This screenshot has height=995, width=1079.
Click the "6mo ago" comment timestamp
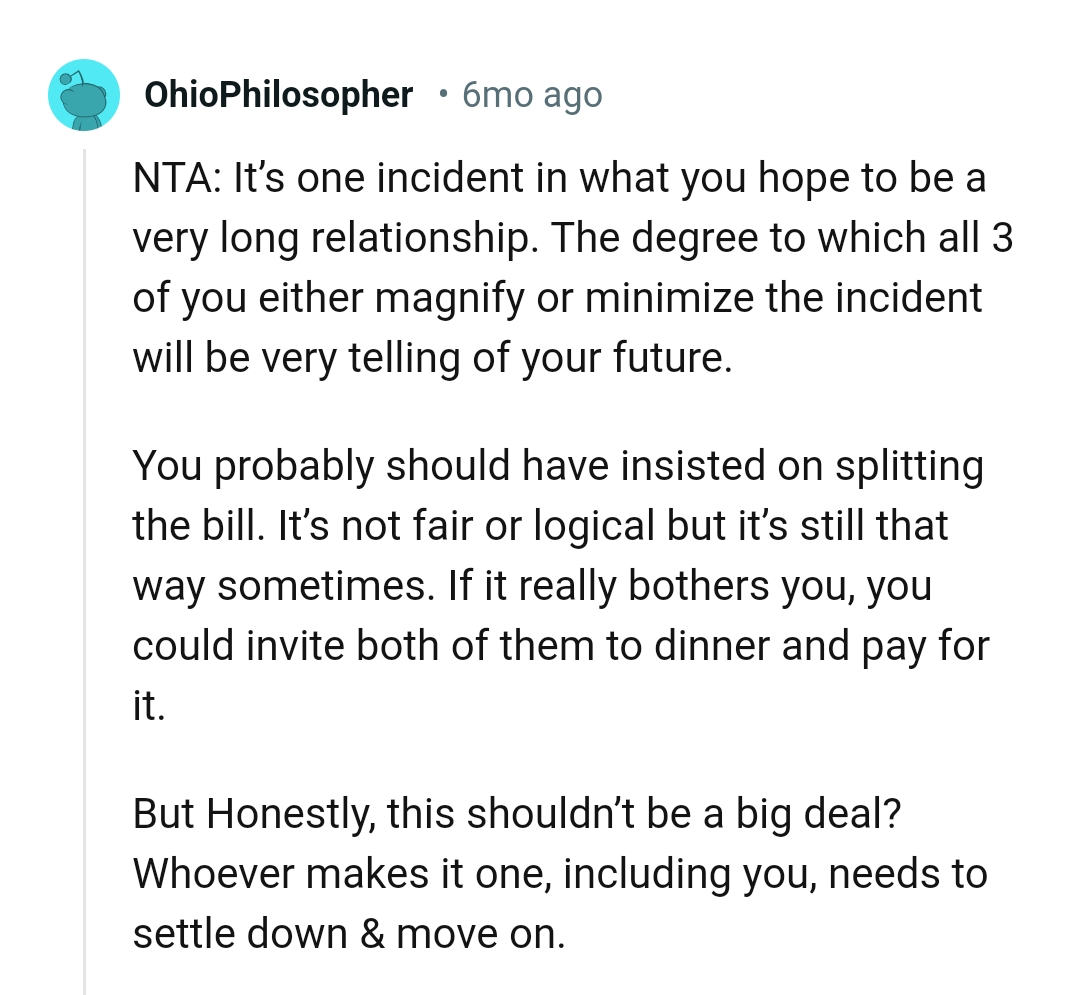tap(532, 95)
